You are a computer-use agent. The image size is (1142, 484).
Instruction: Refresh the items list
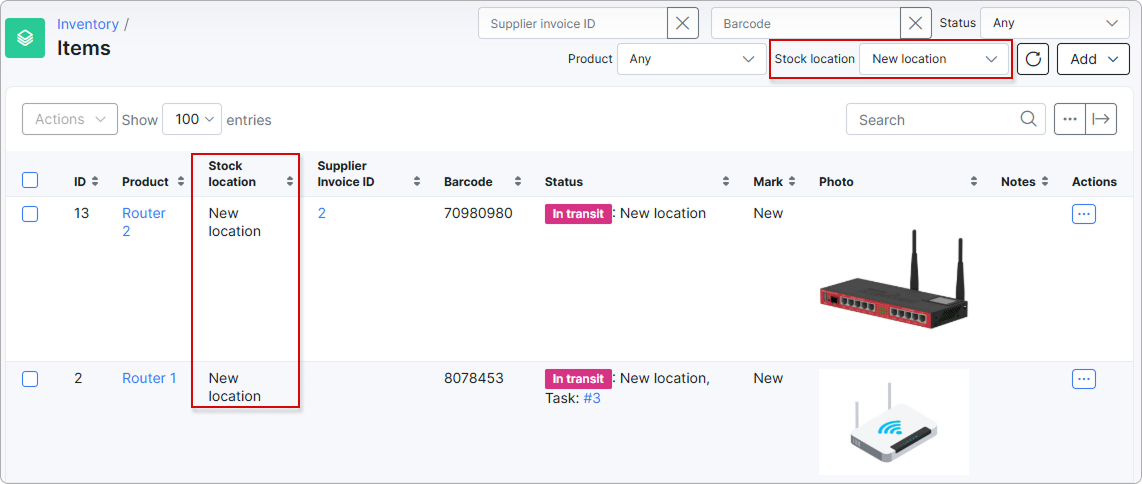pyautogui.click(x=1033, y=59)
